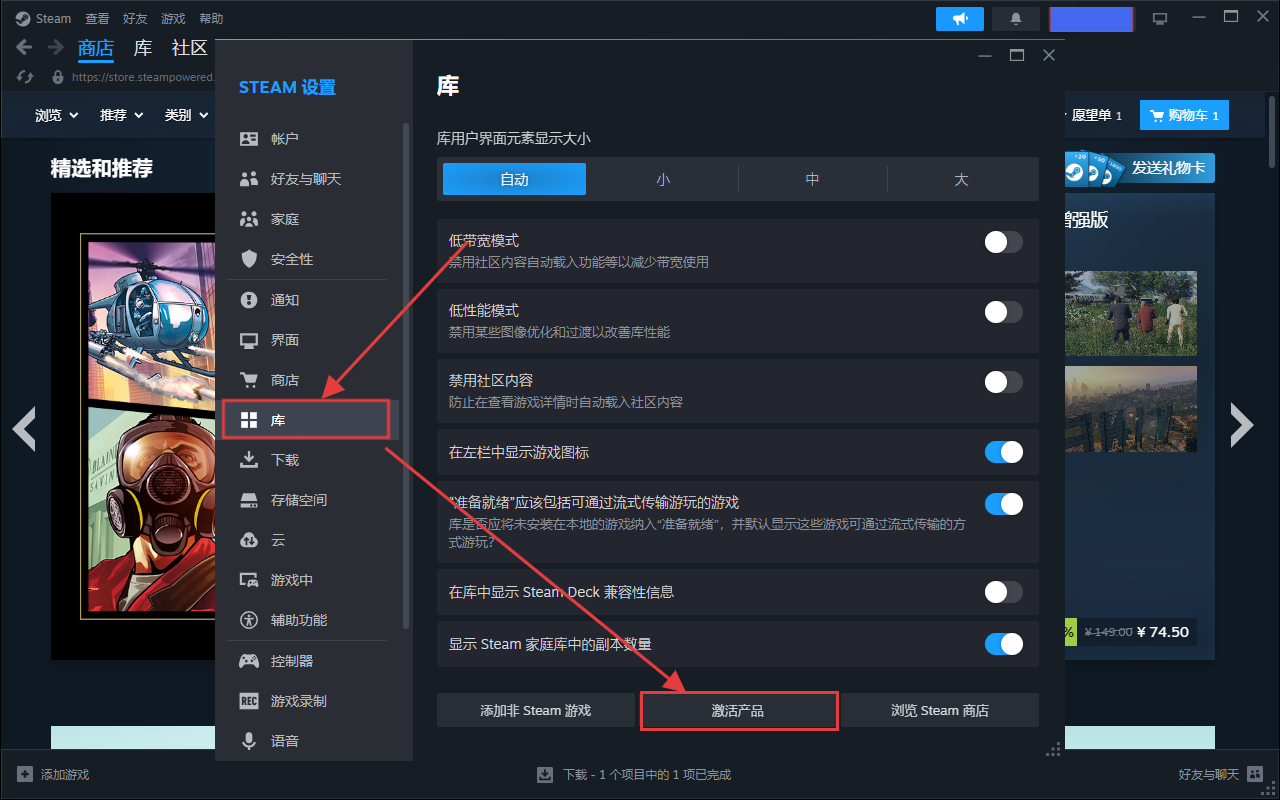Open the 游戏 menu in the title bar

click(x=173, y=19)
